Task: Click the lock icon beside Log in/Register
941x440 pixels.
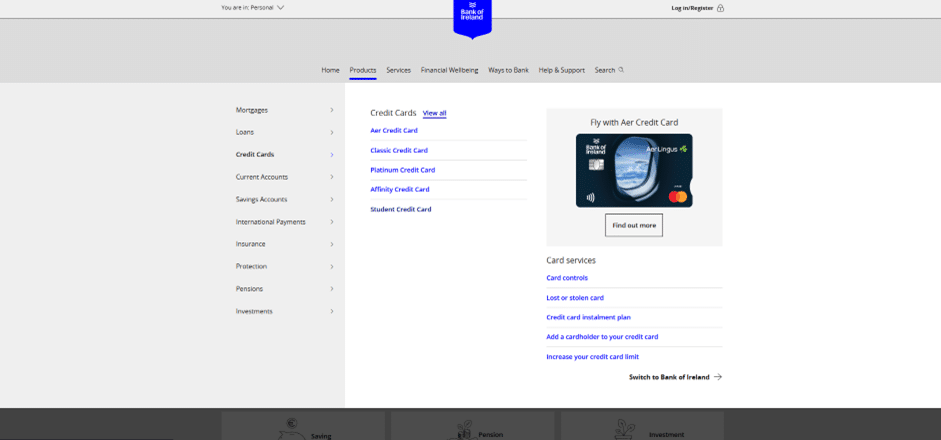Action: point(720,8)
